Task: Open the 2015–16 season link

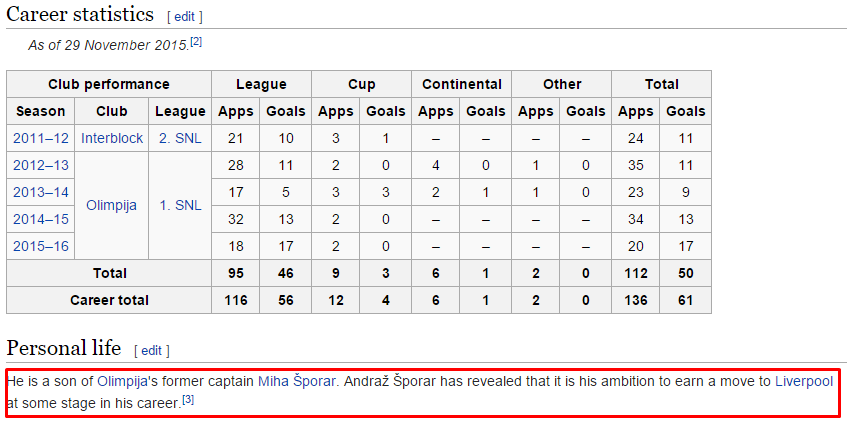Action: [x=41, y=246]
